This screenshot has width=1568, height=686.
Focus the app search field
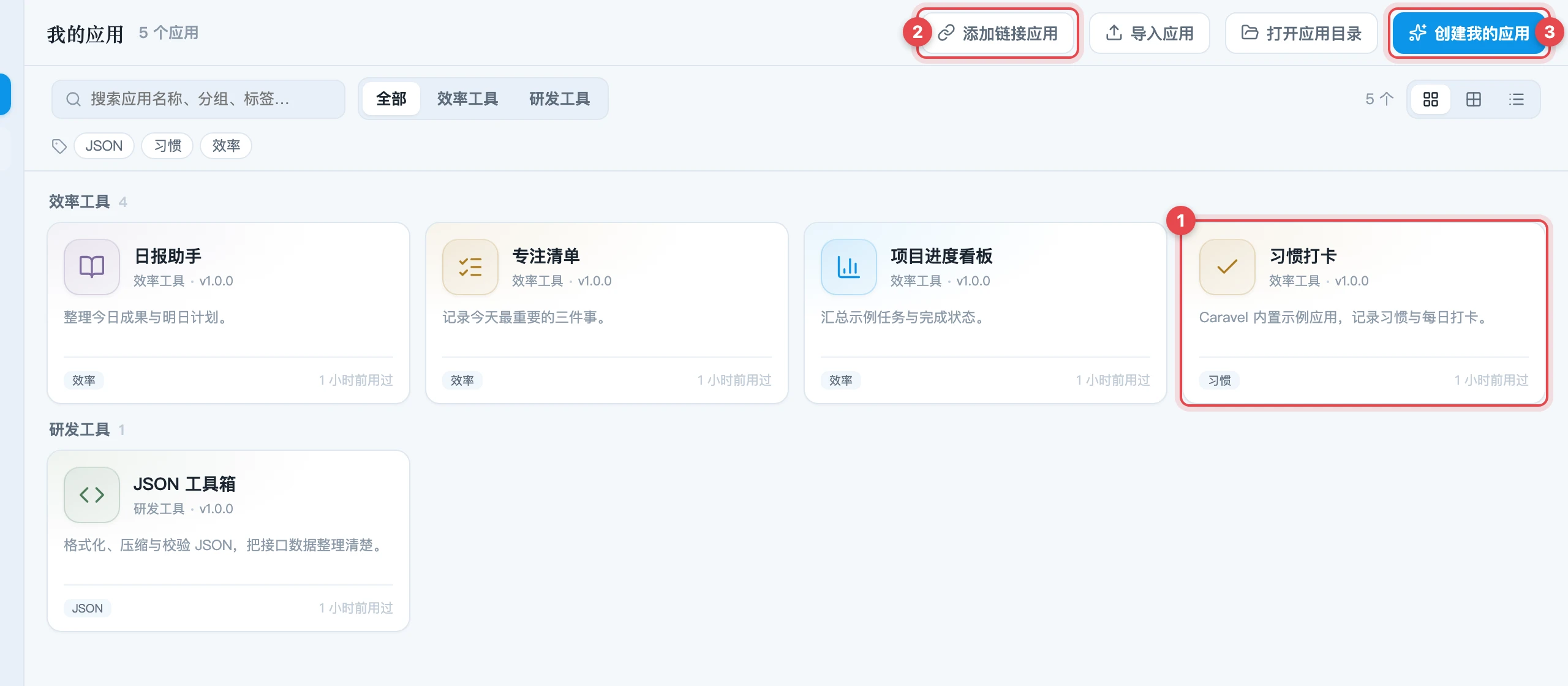tap(198, 99)
